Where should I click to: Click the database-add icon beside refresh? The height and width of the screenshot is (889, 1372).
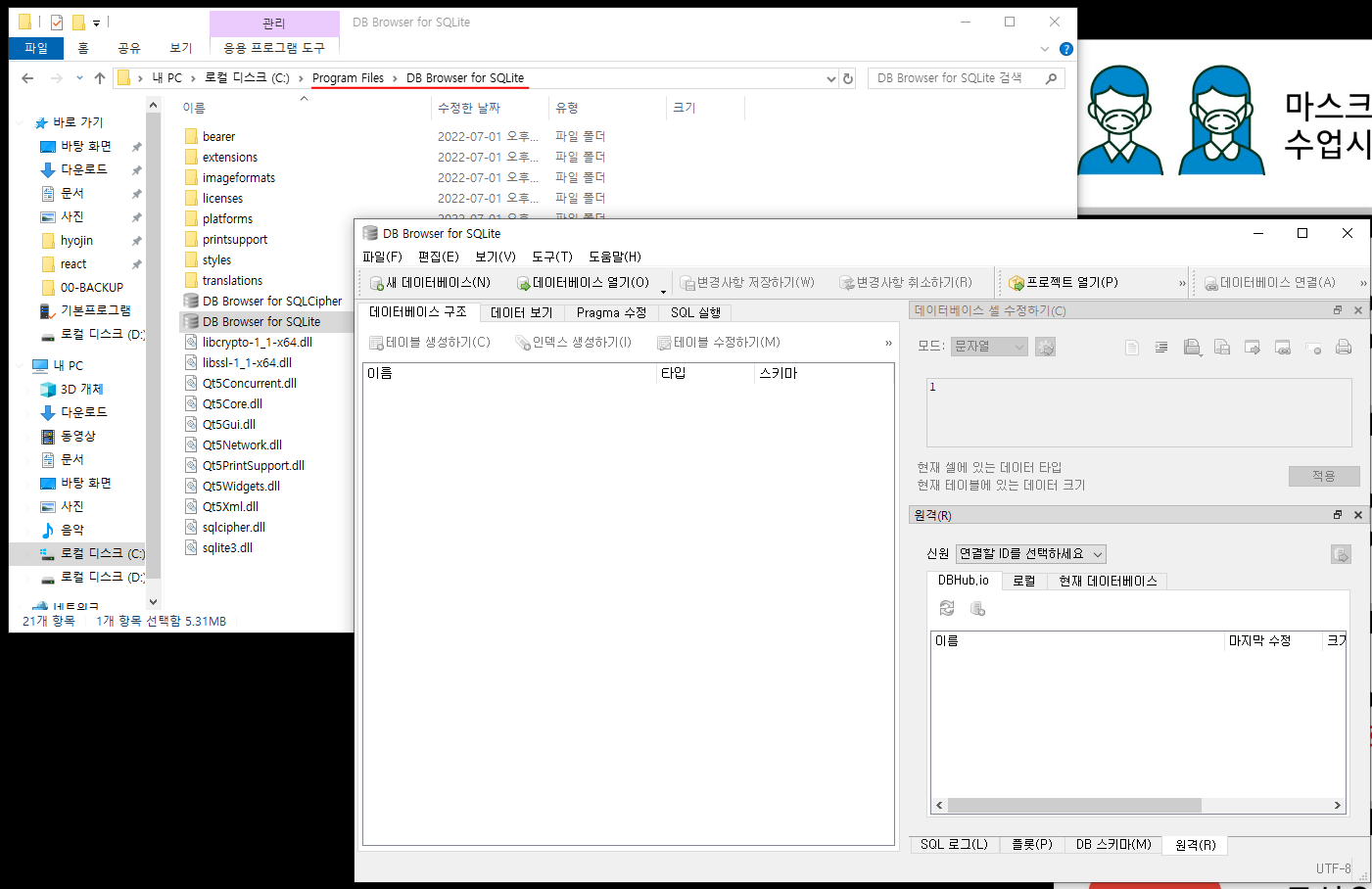pos(977,608)
